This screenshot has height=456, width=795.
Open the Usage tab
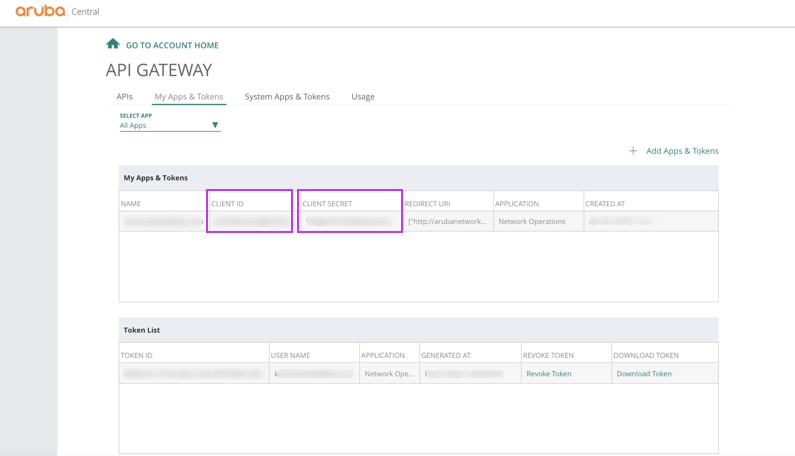point(363,97)
